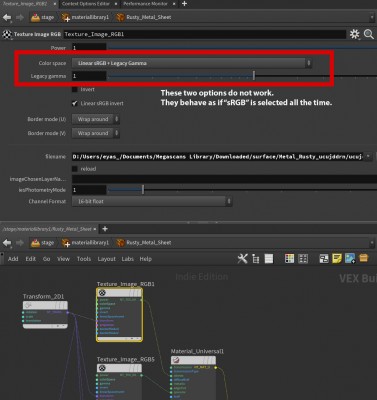Uncheck Linear sRGB invert option
Screen dimensions: 377x400
click(x=75, y=103)
